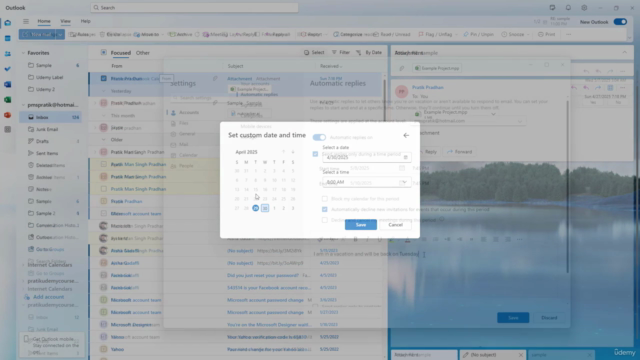The width and height of the screenshot is (640, 360).
Task: Click Add account in folder pane
Action: click(48, 297)
